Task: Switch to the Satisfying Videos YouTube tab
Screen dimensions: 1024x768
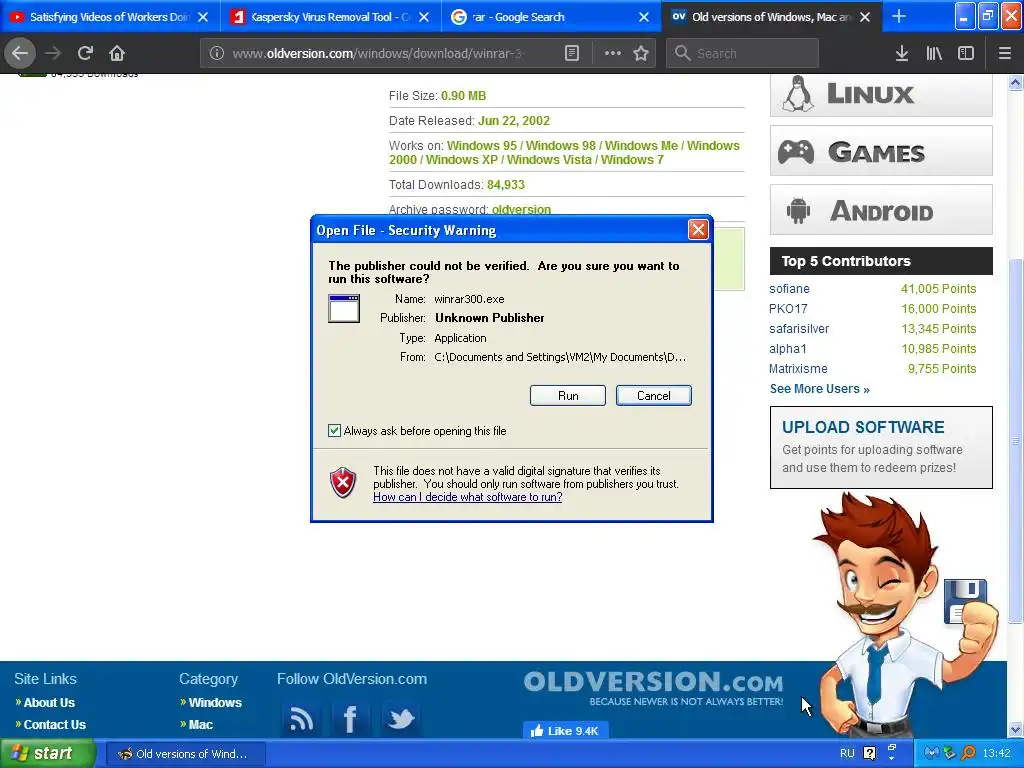Action: click(108, 17)
